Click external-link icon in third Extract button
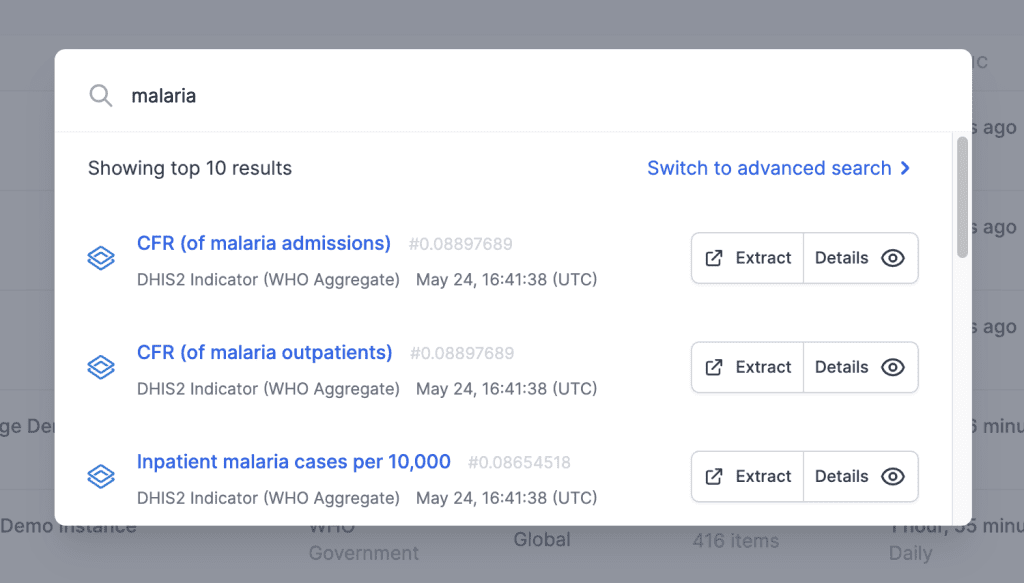 714,476
